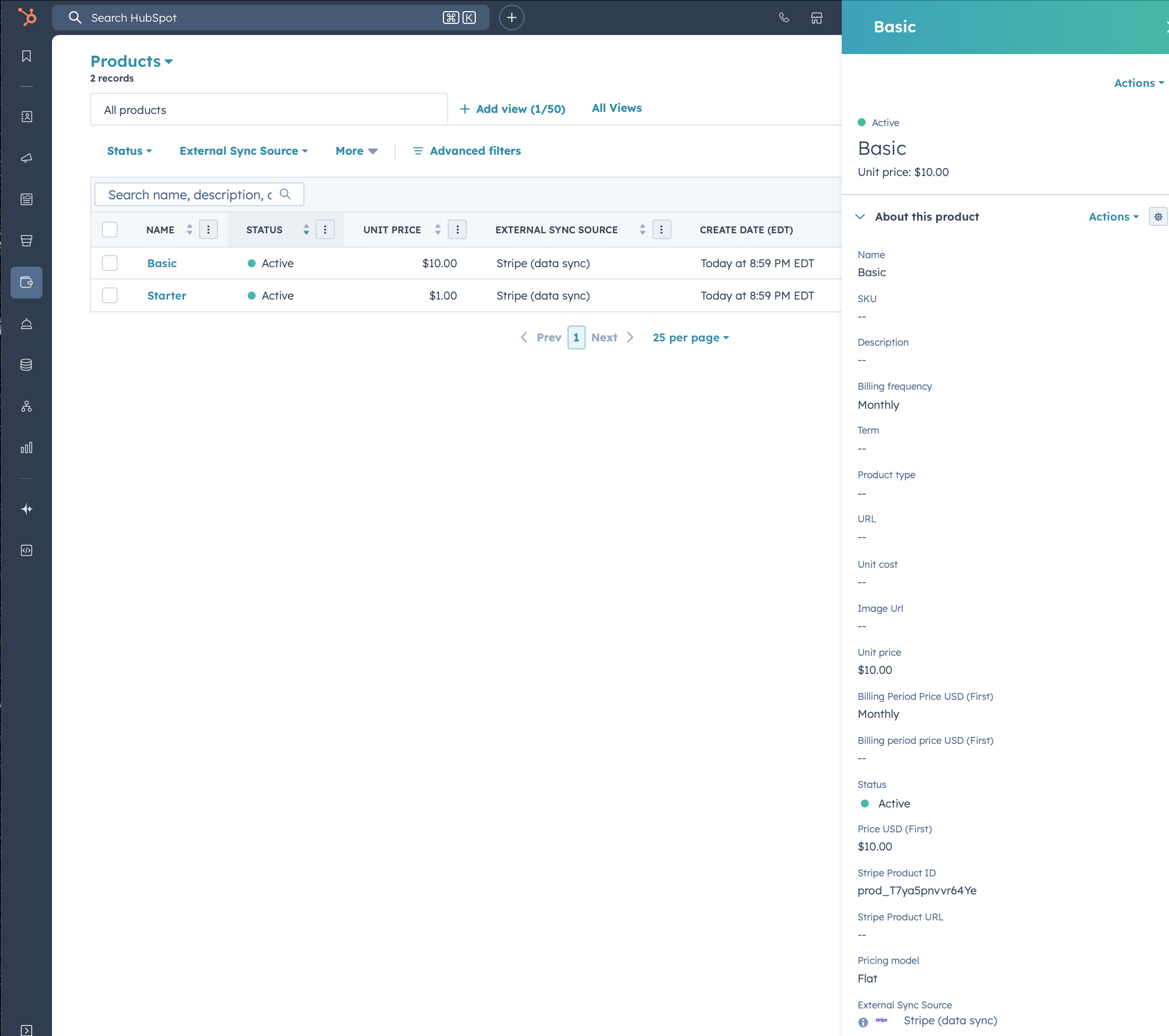Open the marketing megaphone icon
This screenshot has height=1036, width=1169.
(x=27, y=159)
